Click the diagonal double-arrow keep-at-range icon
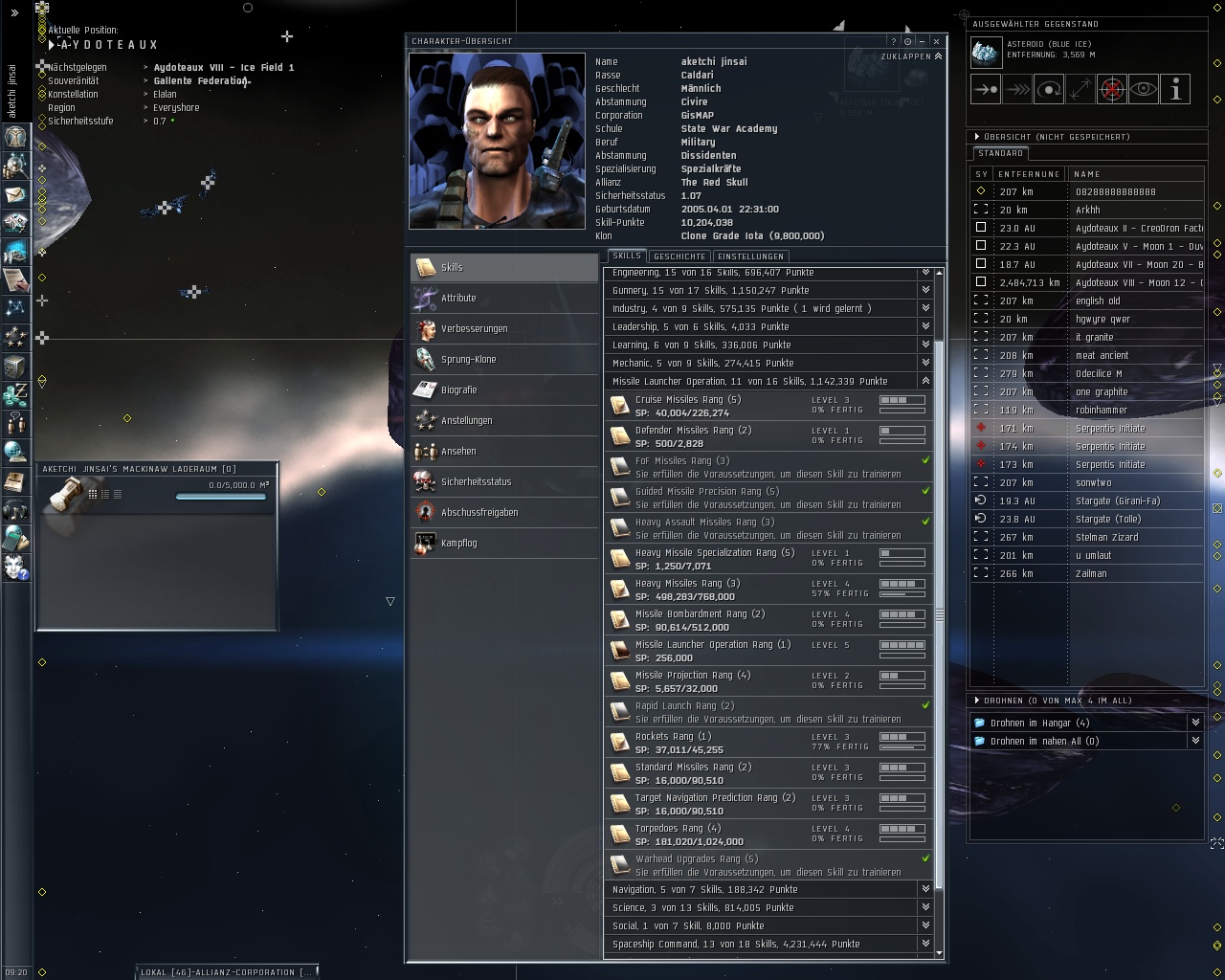The image size is (1225, 980). click(x=1080, y=89)
